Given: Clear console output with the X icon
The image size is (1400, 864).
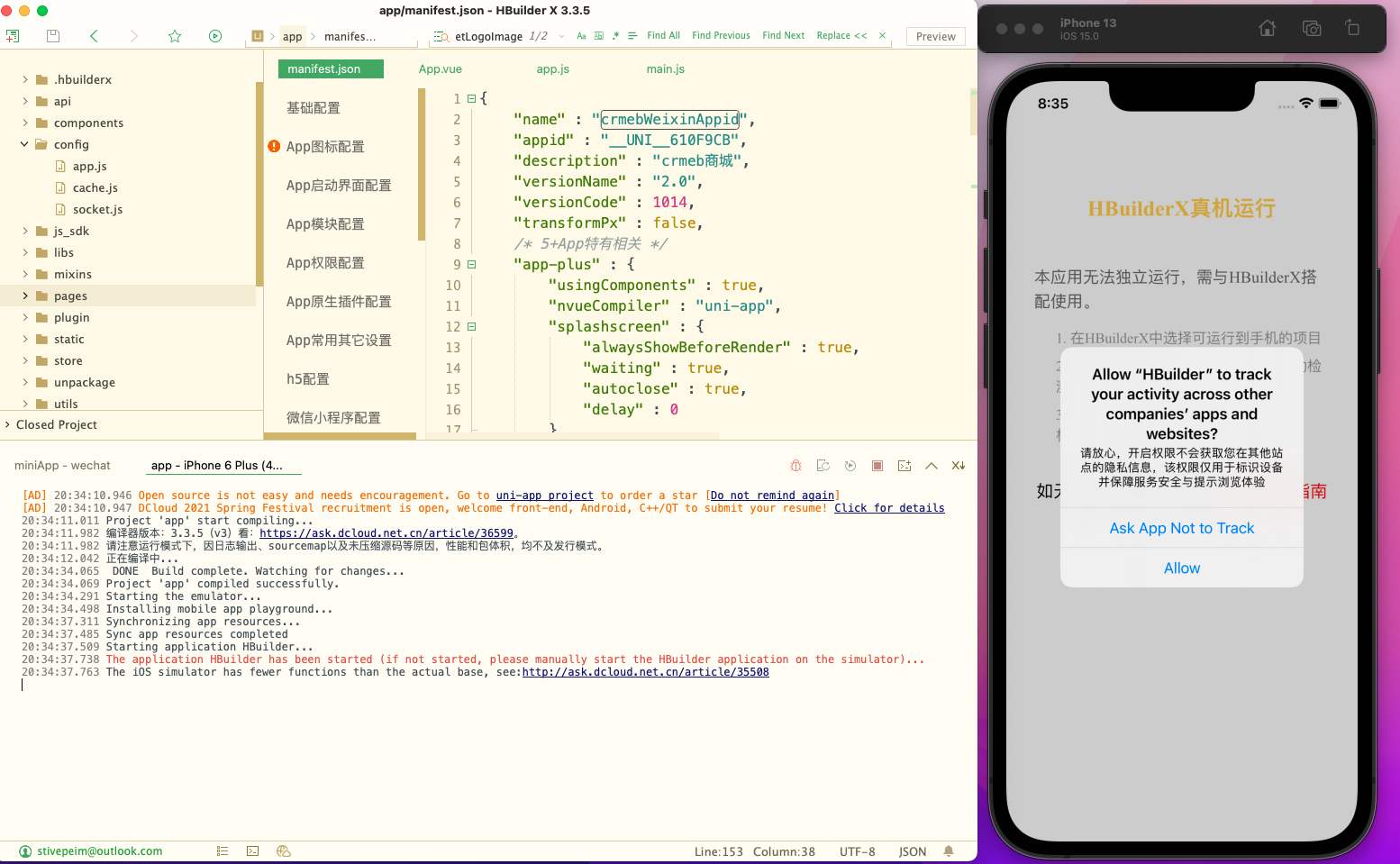Looking at the screenshot, I should (x=958, y=465).
